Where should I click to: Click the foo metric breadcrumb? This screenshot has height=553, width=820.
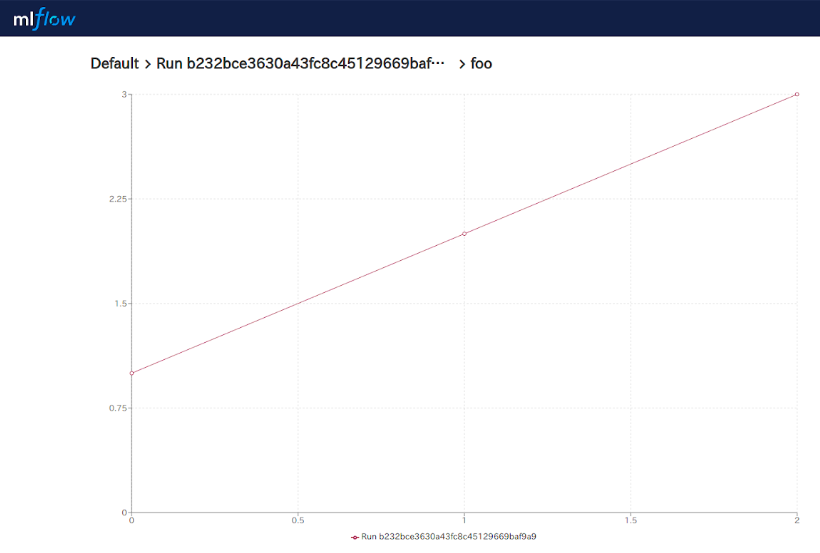(x=481, y=63)
